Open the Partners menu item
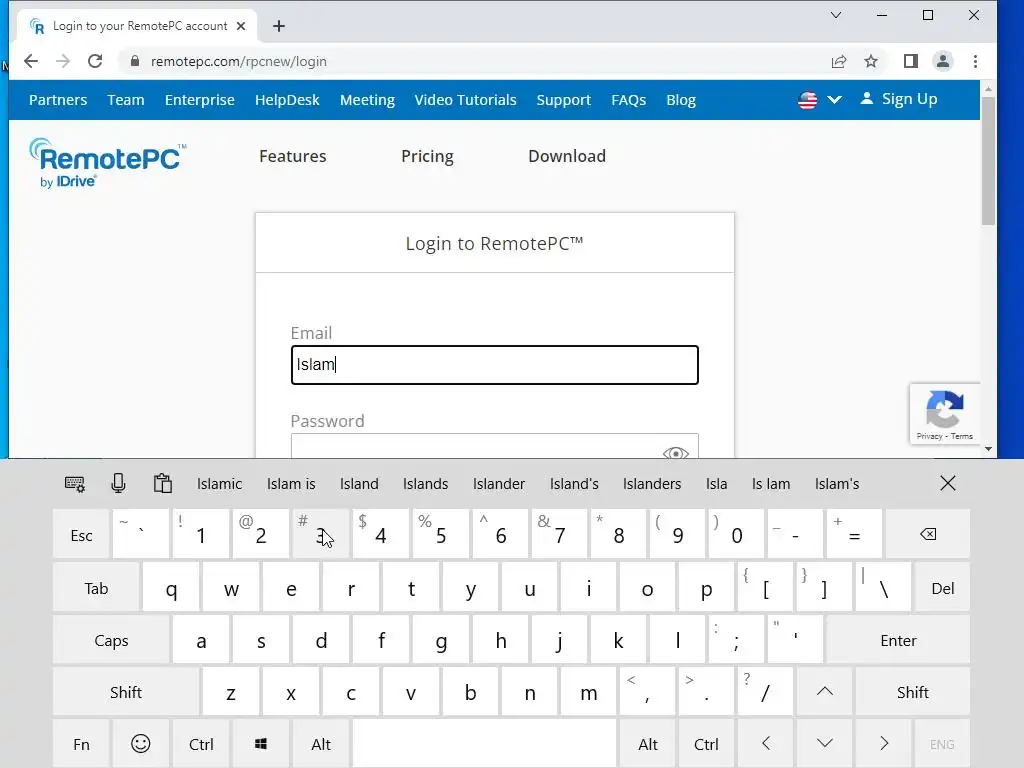Viewport: 1024px width, 768px height. pyautogui.click(x=57, y=100)
